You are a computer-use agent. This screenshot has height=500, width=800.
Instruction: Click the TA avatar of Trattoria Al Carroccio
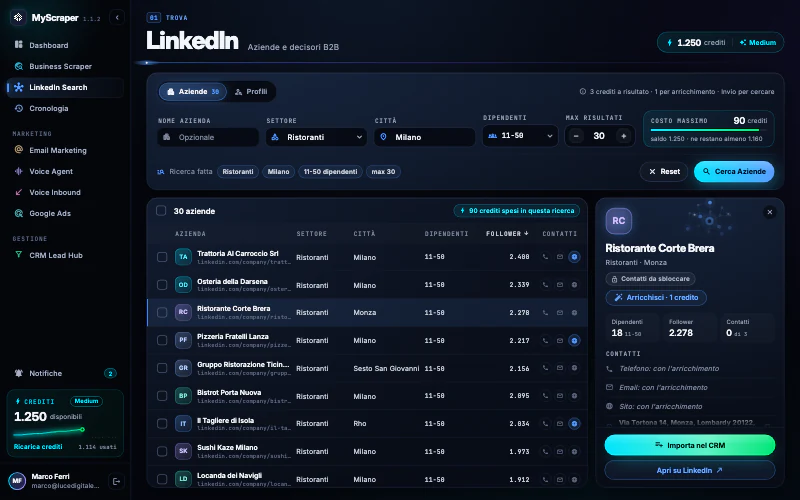(183, 257)
